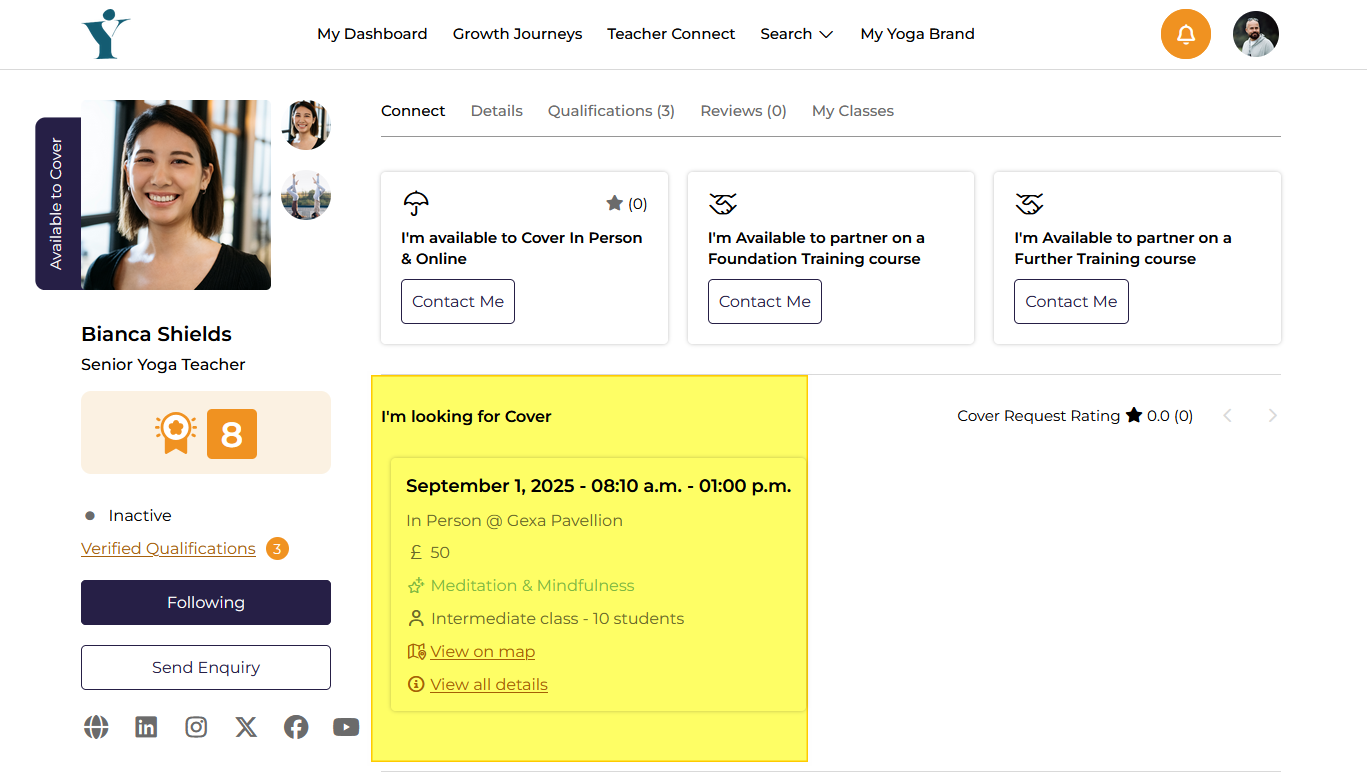Screen dimensions: 1367x784
Task: Open Bianca's Facebook icon
Action: coord(296,727)
